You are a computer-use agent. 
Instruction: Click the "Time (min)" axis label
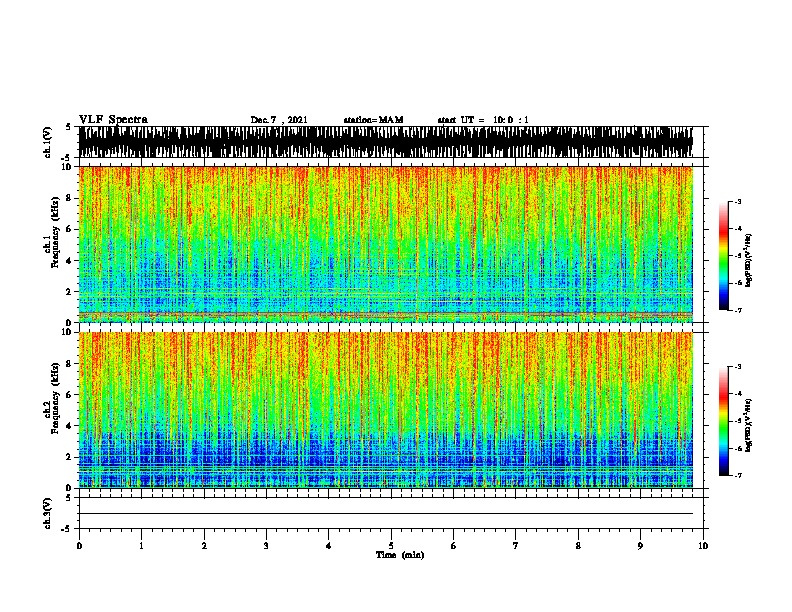point(400,555)
